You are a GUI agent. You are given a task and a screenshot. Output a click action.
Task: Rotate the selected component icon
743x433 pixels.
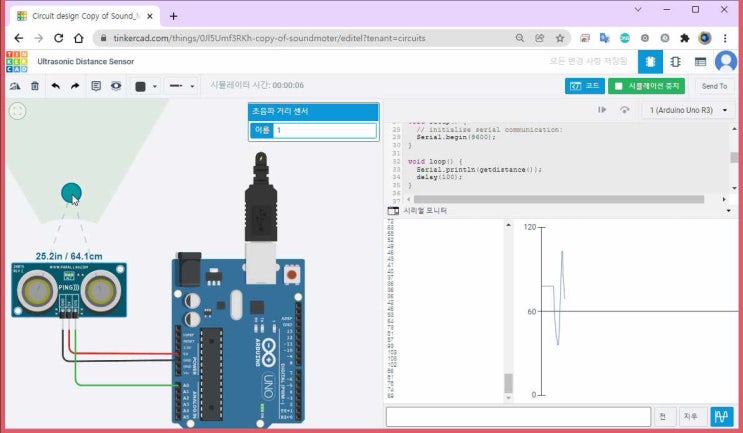15,86
